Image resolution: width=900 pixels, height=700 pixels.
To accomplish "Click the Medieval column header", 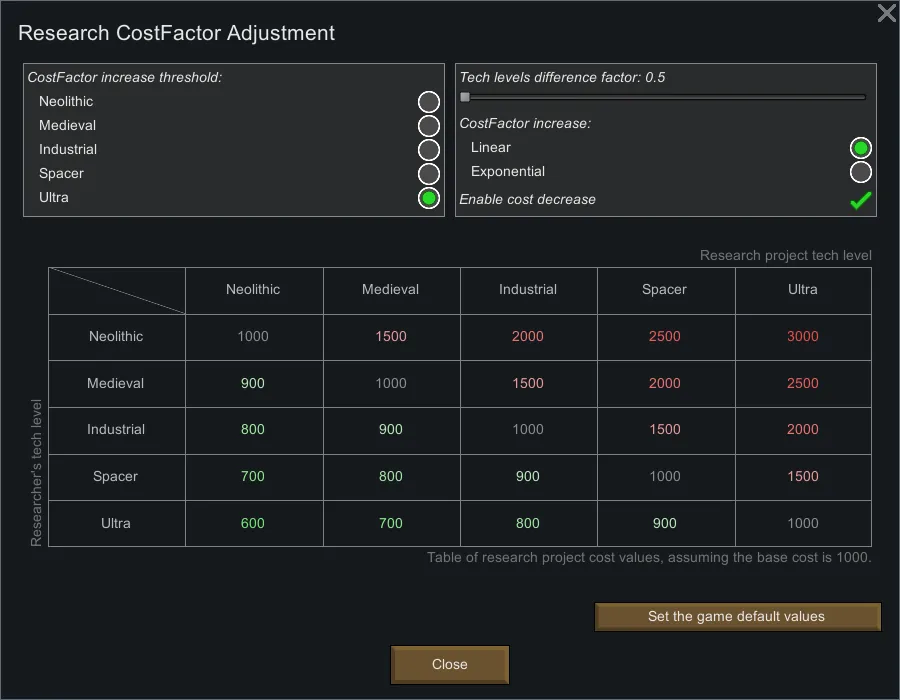I will (x=391, y=290).
